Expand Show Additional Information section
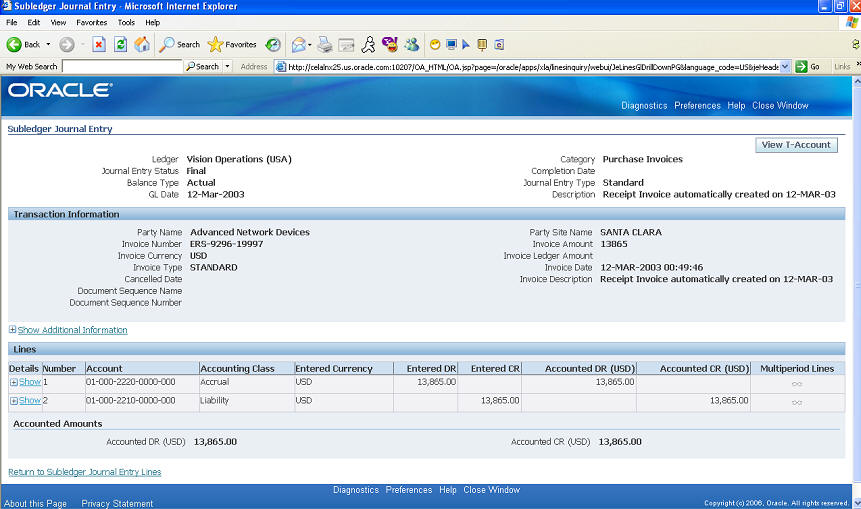 click(x=71, y=330)
